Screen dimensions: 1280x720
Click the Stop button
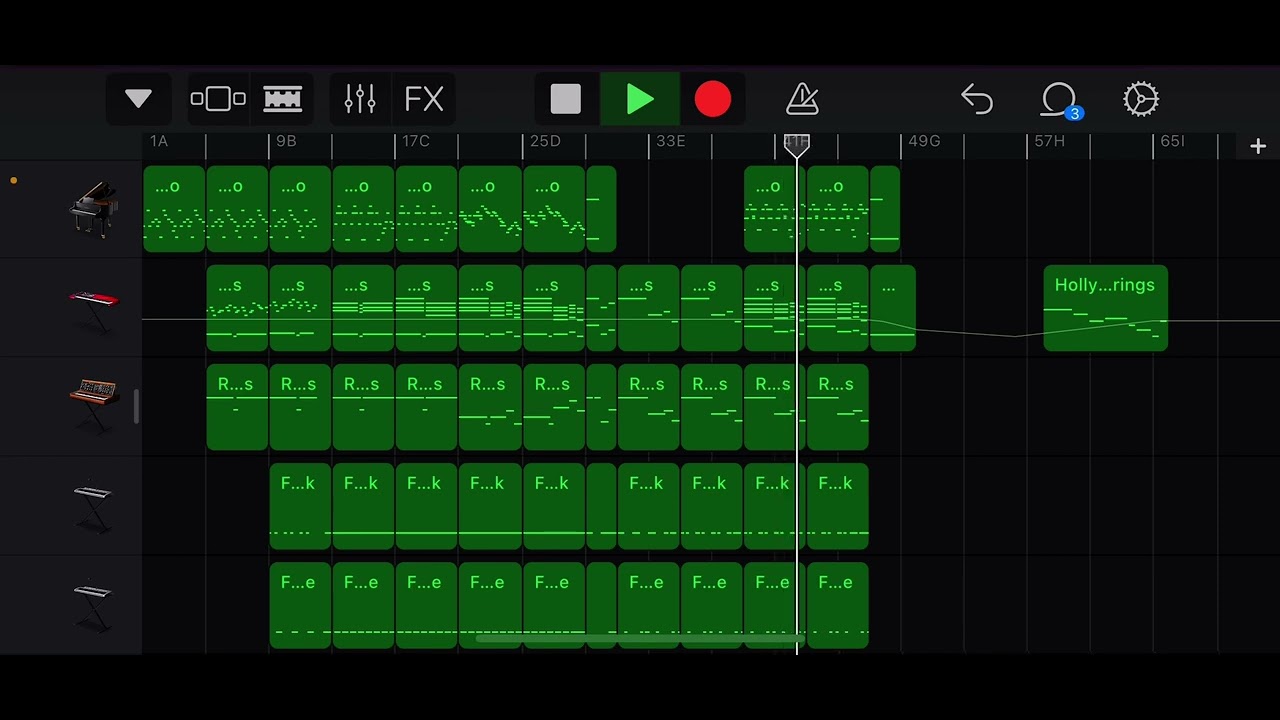(566, 99)
